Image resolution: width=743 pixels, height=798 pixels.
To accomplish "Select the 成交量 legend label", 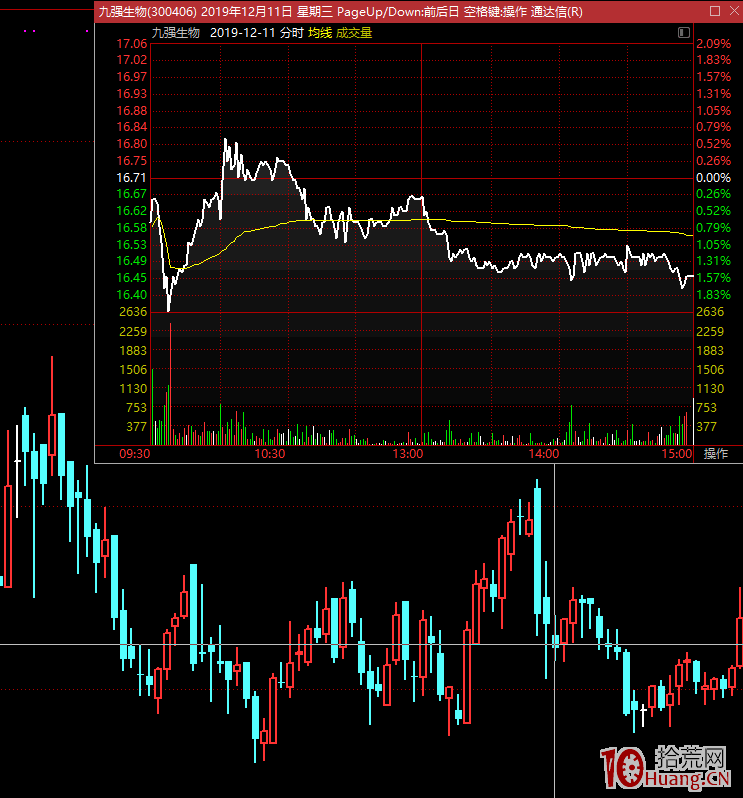I will [354, 33].
